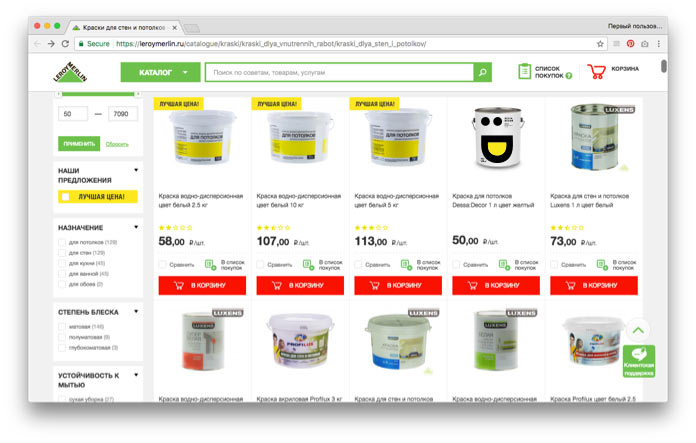Tick Сравнить for the 107,00 paint
The height and width of the screenshot is (443, 696).
(x=260, y=265)
